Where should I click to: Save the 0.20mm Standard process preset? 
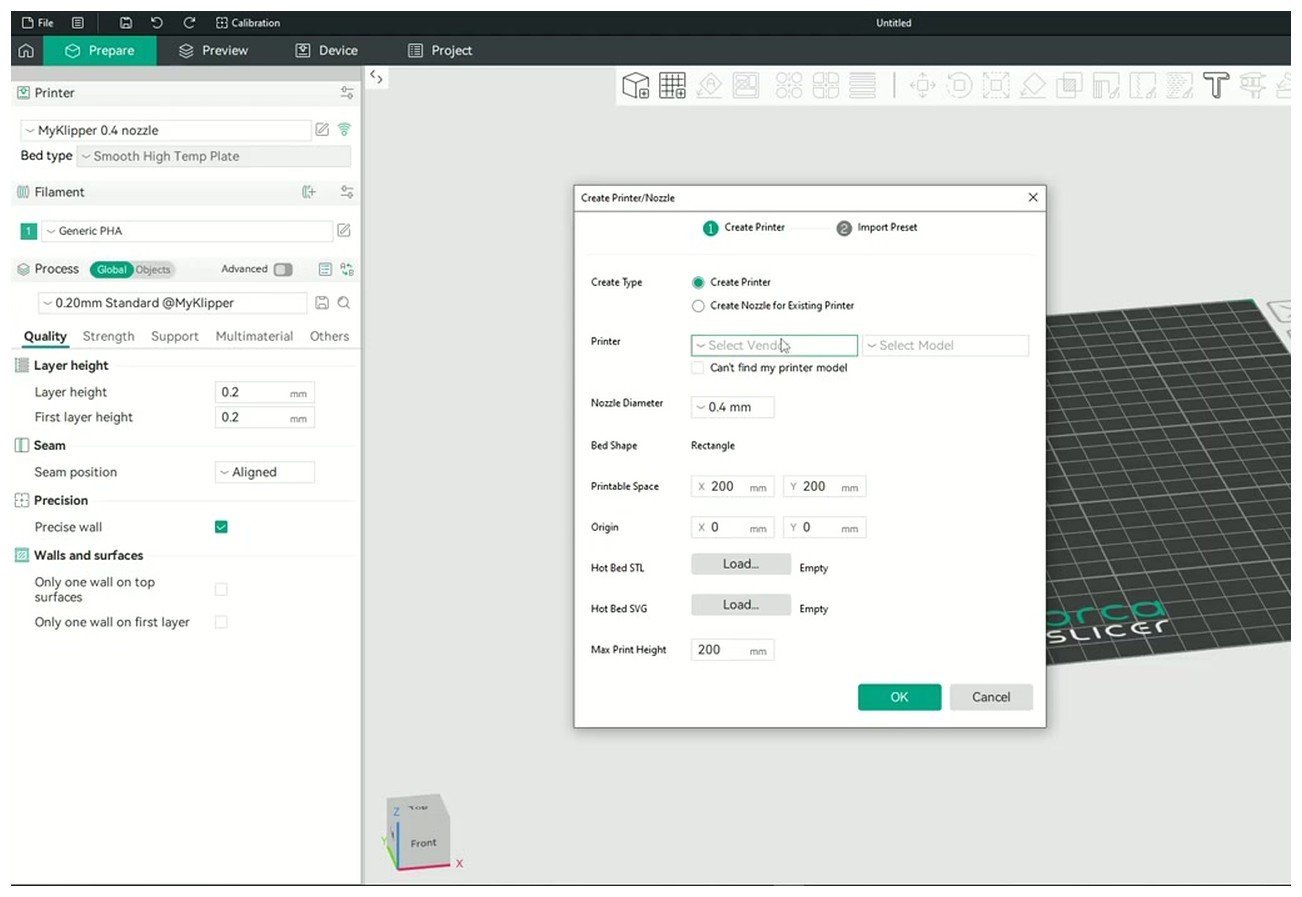pos(322,303)
